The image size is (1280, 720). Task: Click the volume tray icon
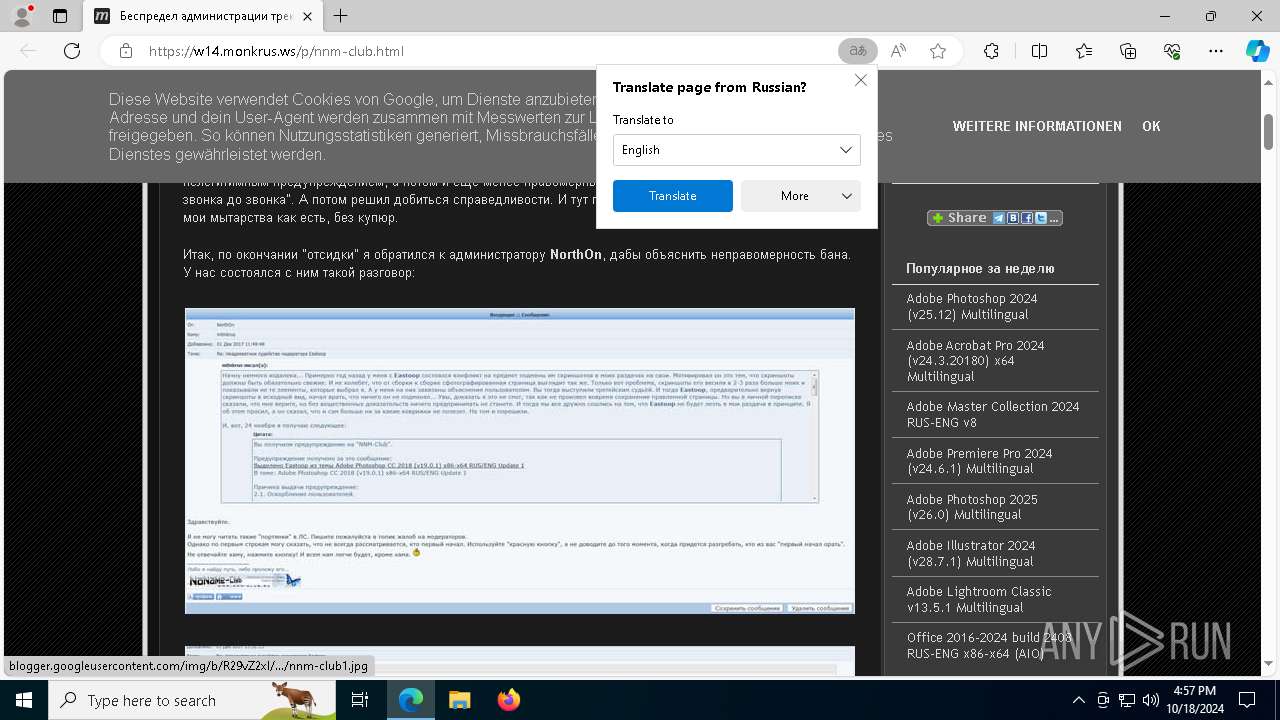(1151, 700)
